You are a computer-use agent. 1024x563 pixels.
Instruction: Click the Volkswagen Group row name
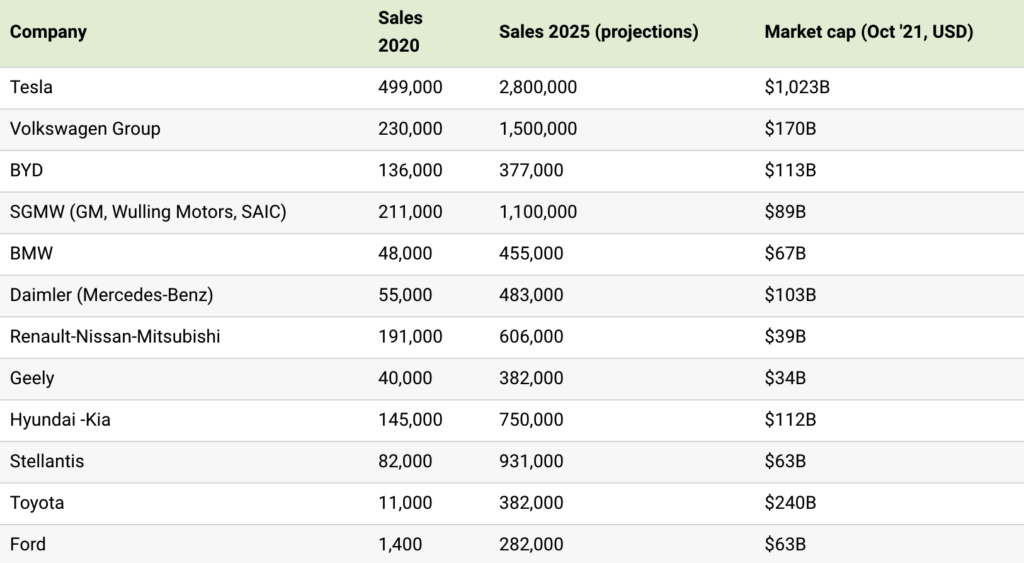pos(85,129)
